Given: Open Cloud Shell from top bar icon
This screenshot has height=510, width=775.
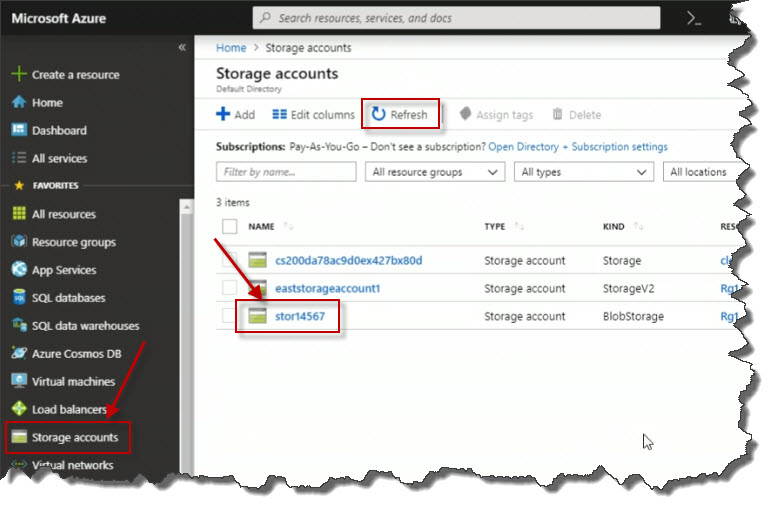Looking at the screenshot, I should coord(693,19).
